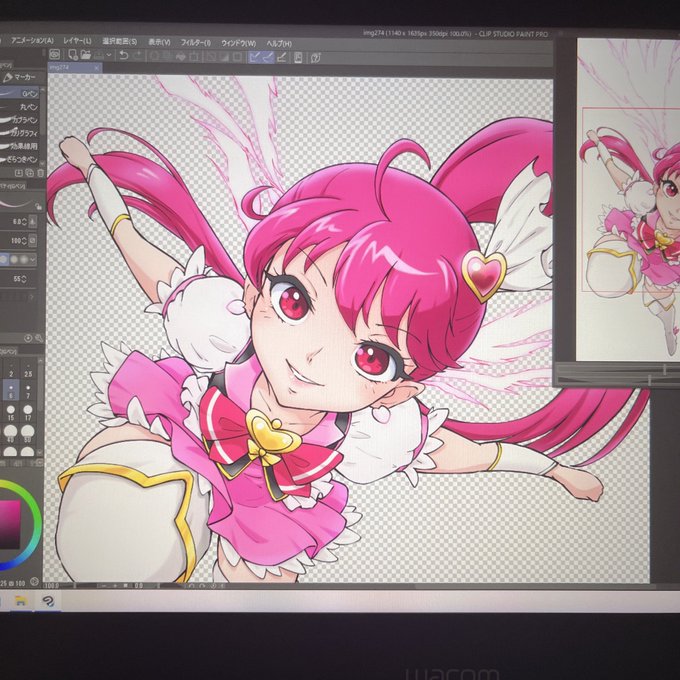Toggle Snap to Special Ruler icon
Viewport: 680px width, 680px height.
[x=268, y=57]
